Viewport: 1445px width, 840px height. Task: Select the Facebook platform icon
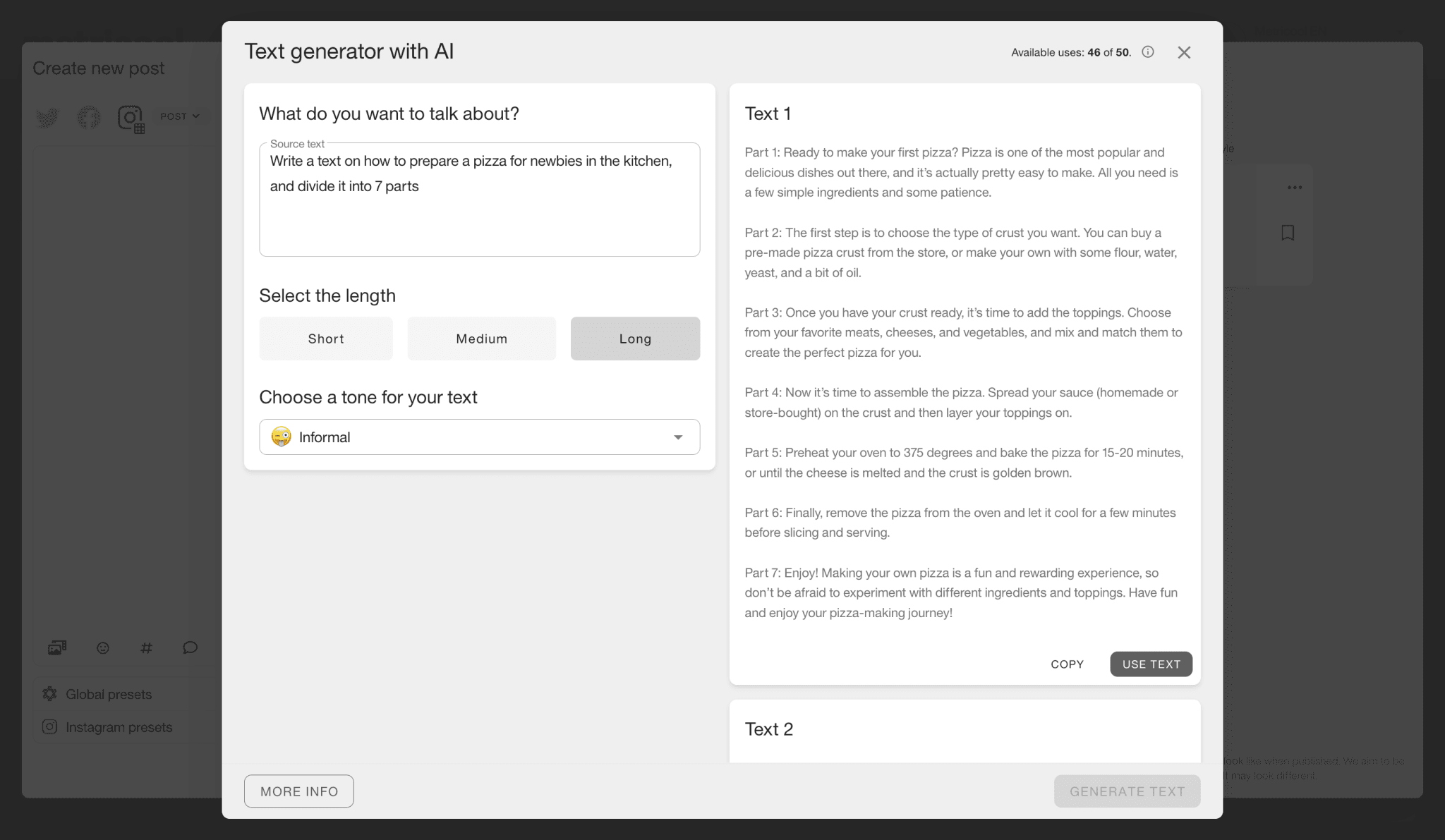[88, 118]
